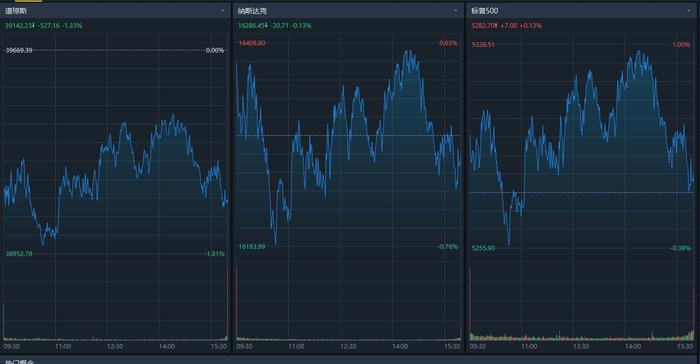Image resolution: width=700 pixels, height=364 pixels.
Task: Click the 0.63% label in 纳斯达克 chart
Action: point(448,43)
